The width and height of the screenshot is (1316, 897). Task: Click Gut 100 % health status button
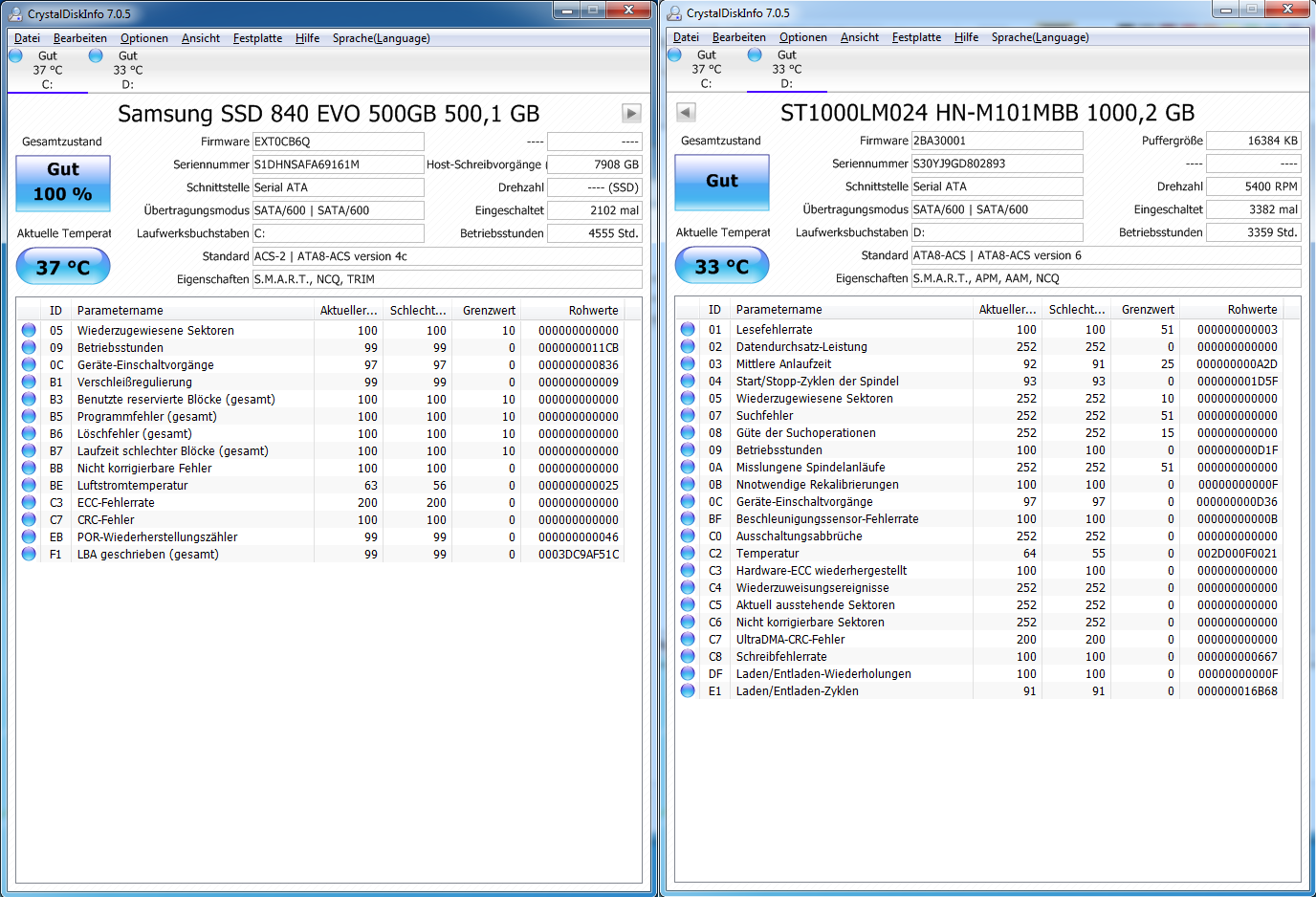63,182
